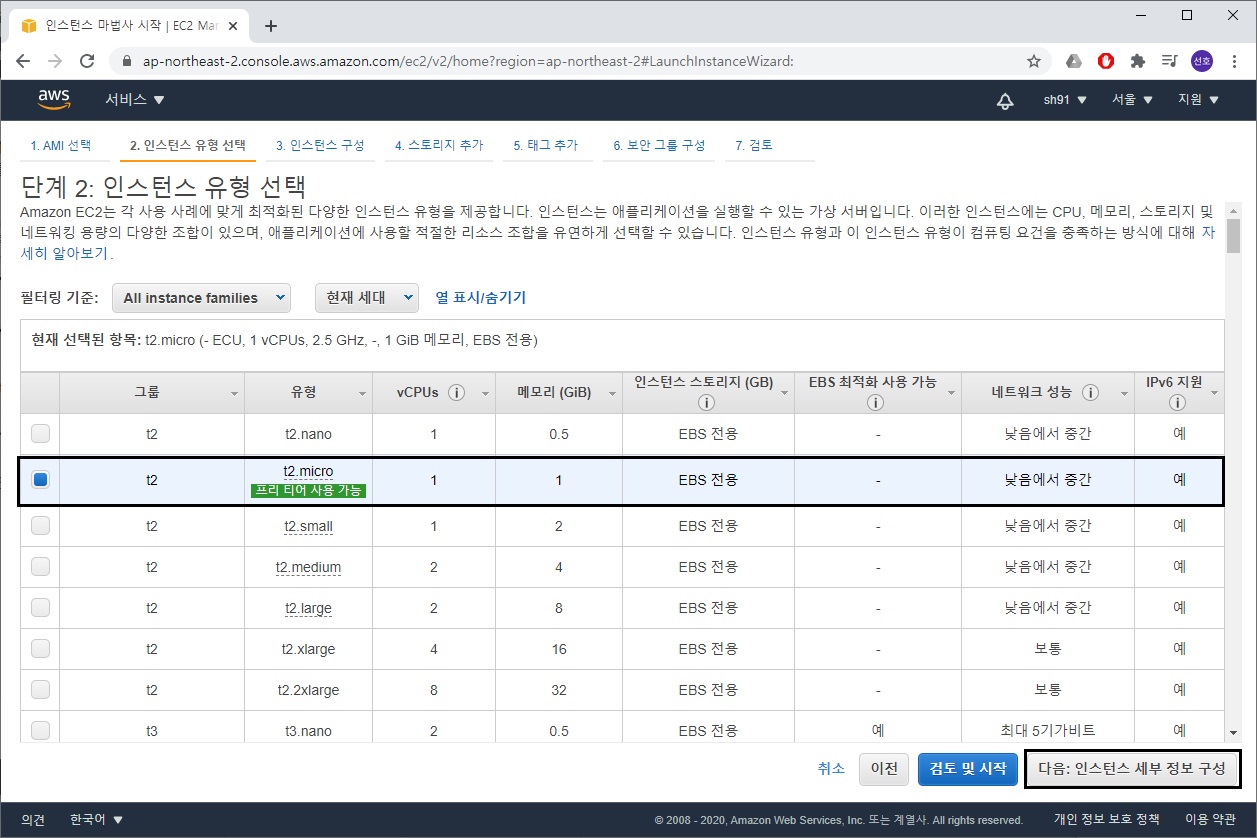Select the t3.nano row checkbox
Viewport: 1257px width, 838px height.
pyautogui.click(x=40, y=731)
